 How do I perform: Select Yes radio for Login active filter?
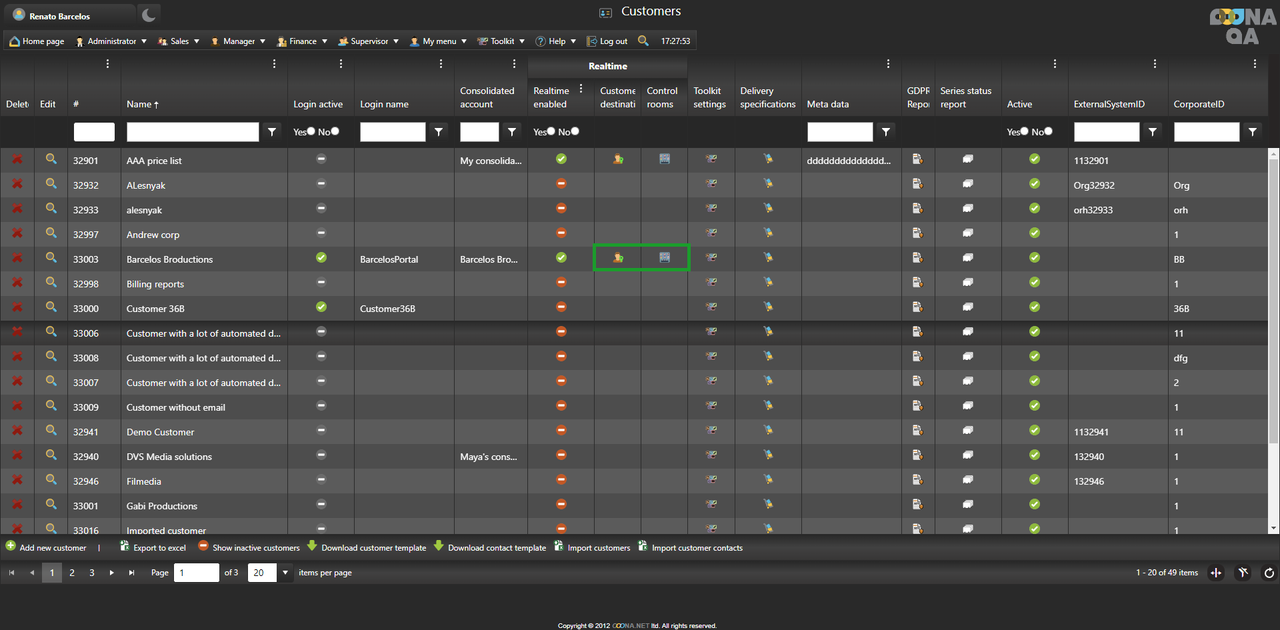click(x=311, y=131)
